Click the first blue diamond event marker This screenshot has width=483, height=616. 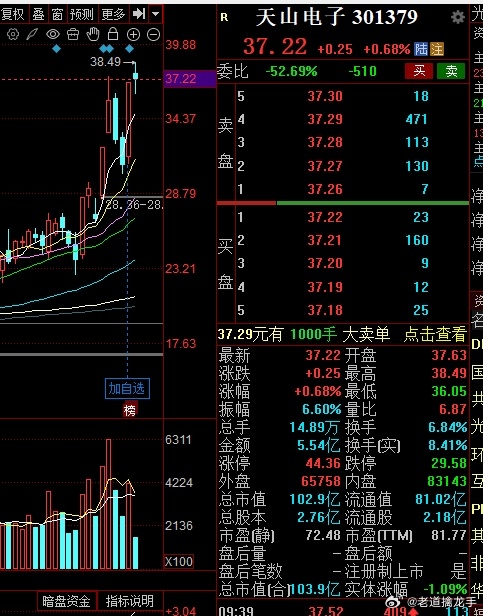(x=57, y=49)
